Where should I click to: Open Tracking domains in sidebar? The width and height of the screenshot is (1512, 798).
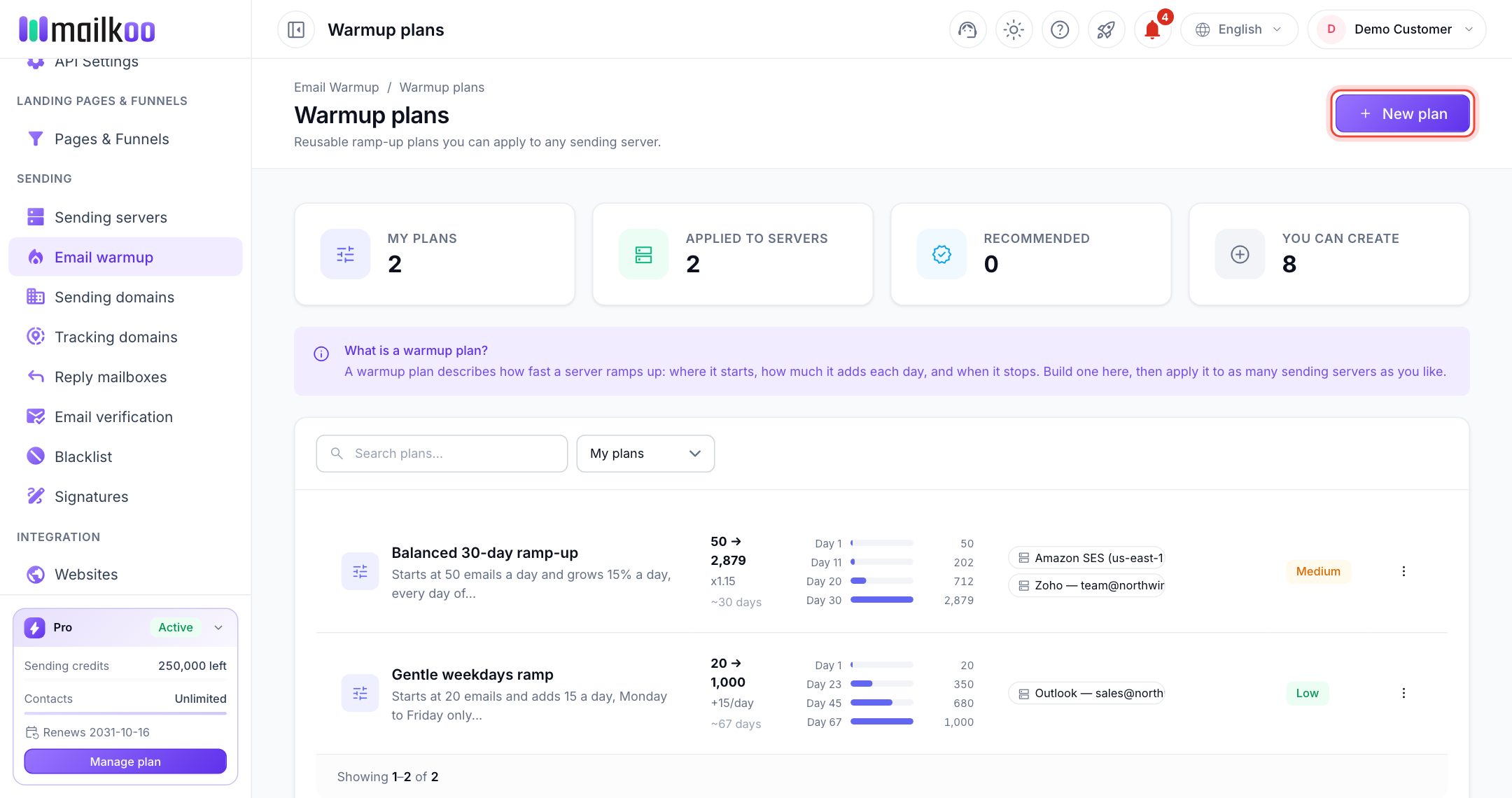pyautogui.click(x=125, y=337)
